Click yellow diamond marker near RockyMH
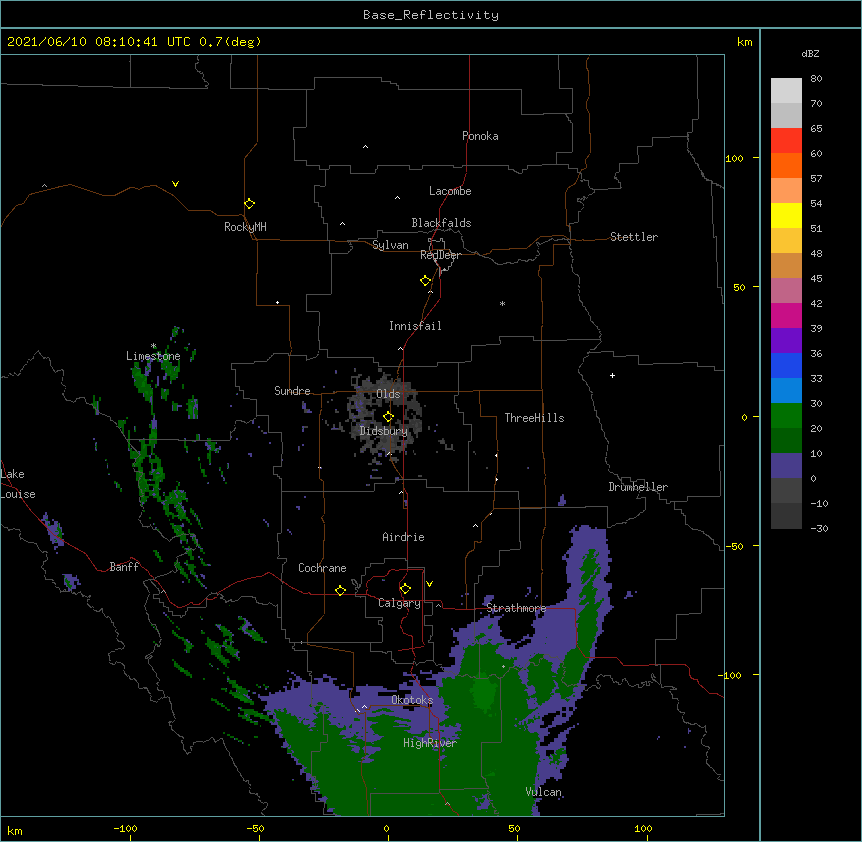The height and width of the screenshot is (842, 862). click(250, 204)
